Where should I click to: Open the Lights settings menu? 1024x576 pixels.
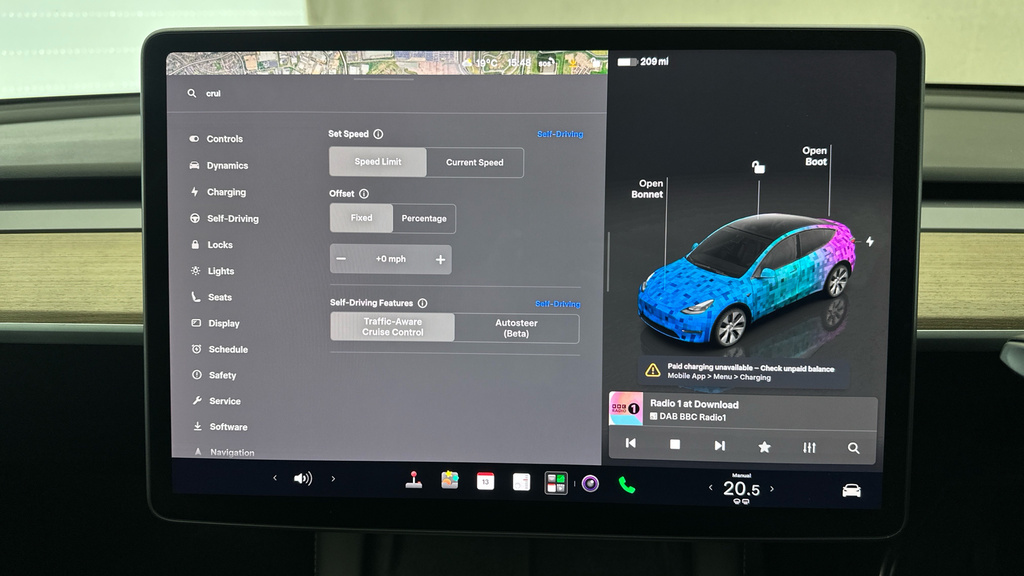[x=212, y=270]
